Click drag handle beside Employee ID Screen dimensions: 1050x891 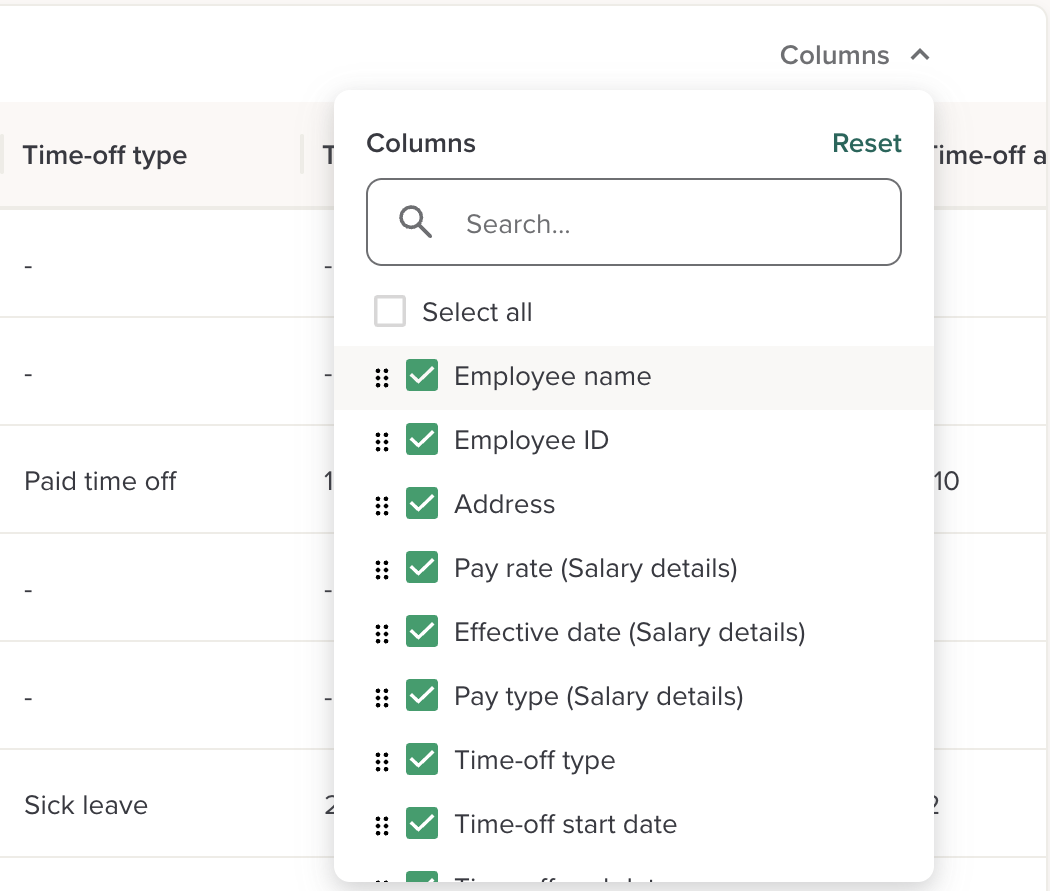coord(381,441)
